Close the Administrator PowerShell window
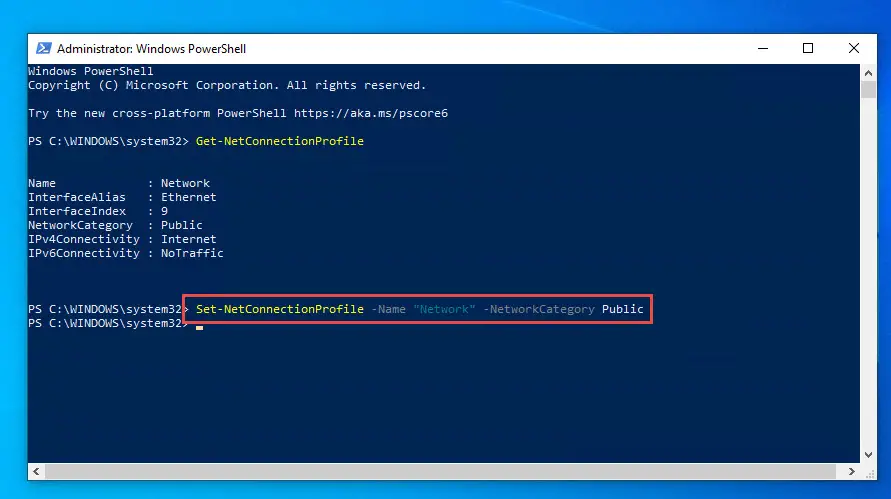This screenshot has height=499, width=891. [x=853, y=48]
